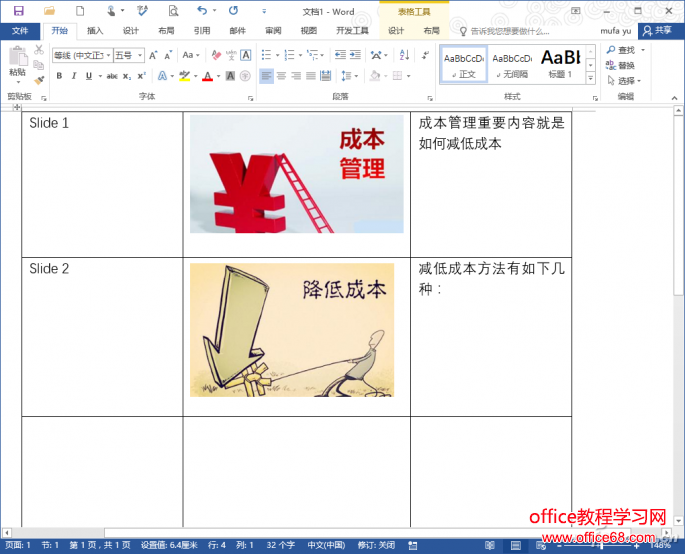Apply subscript formatting
The width and height of the screenshot is (685, 554).
click(x=127, y=76)
